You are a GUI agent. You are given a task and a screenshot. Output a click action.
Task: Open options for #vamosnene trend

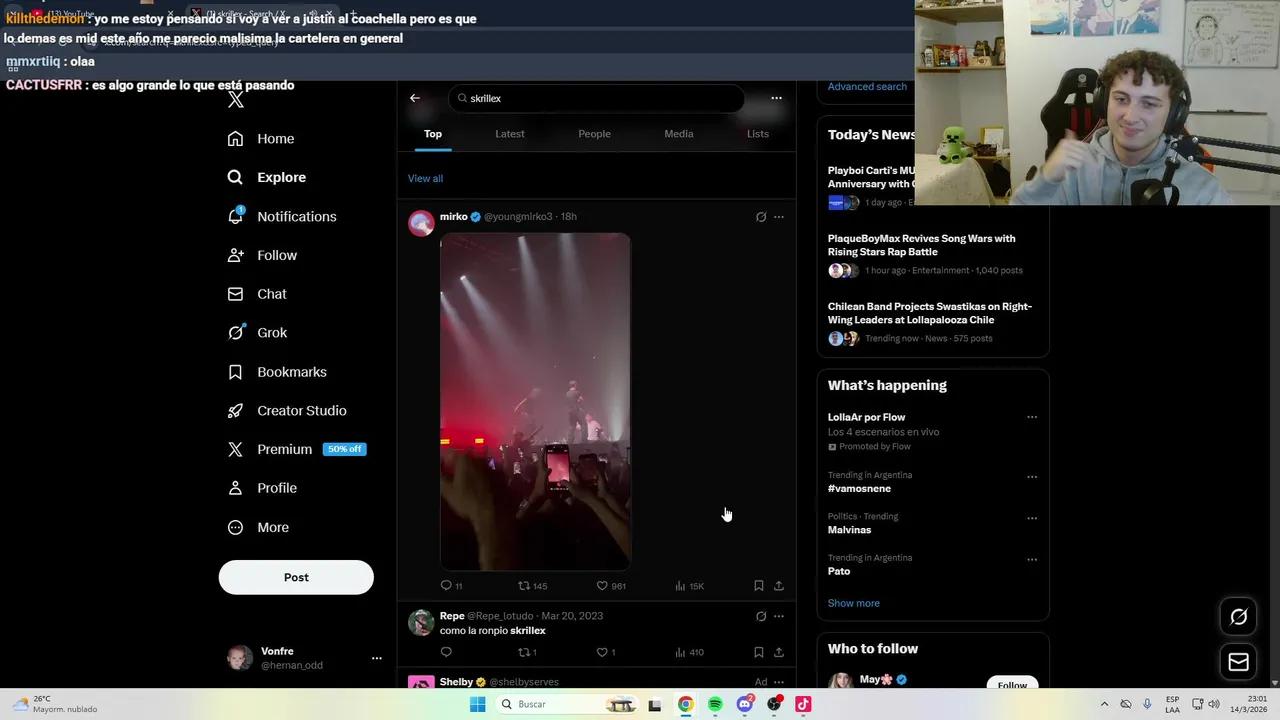click(1032, 477)
